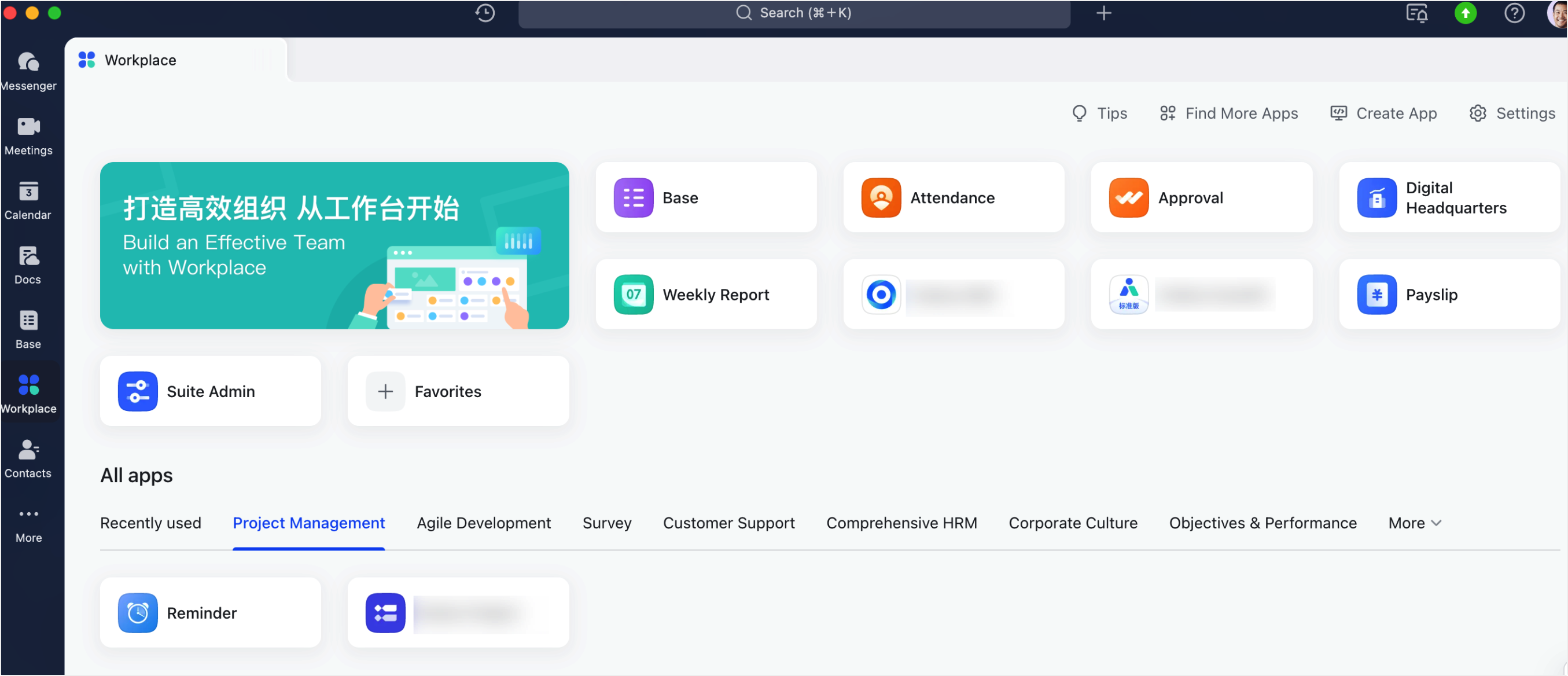Open the help question mark icon
This screenshot has width=1568, height=676.
click(1514, 13)
